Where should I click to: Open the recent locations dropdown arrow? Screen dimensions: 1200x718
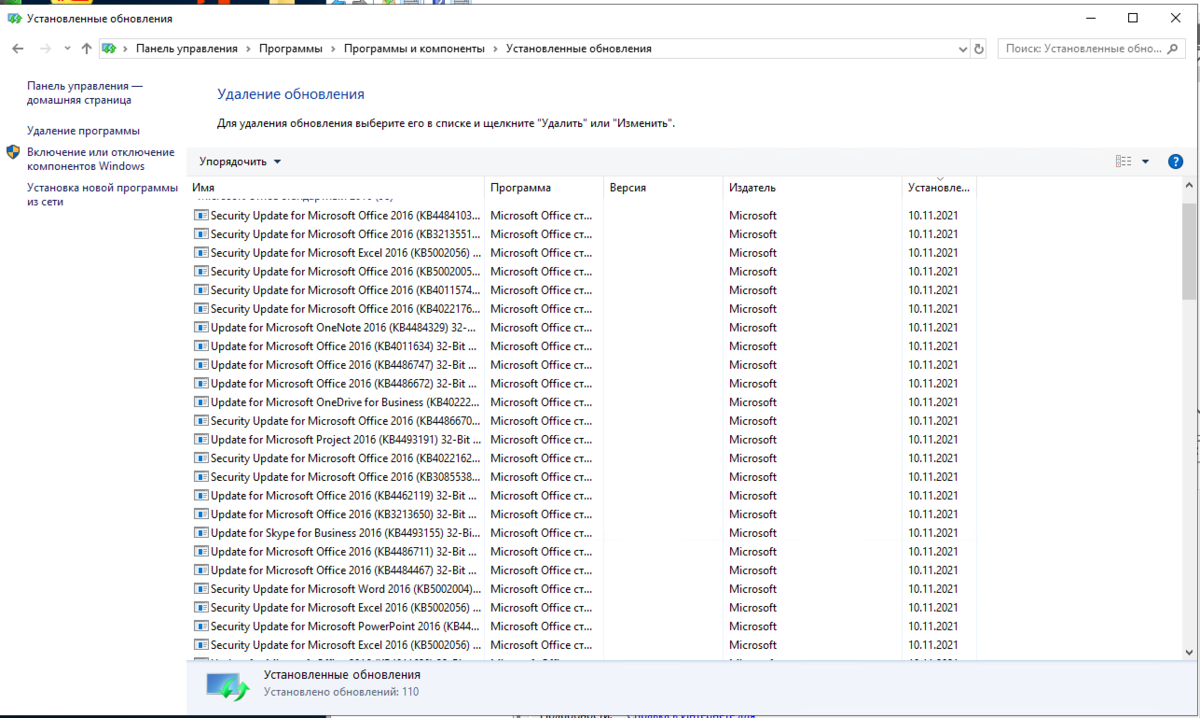pos(67,48)
